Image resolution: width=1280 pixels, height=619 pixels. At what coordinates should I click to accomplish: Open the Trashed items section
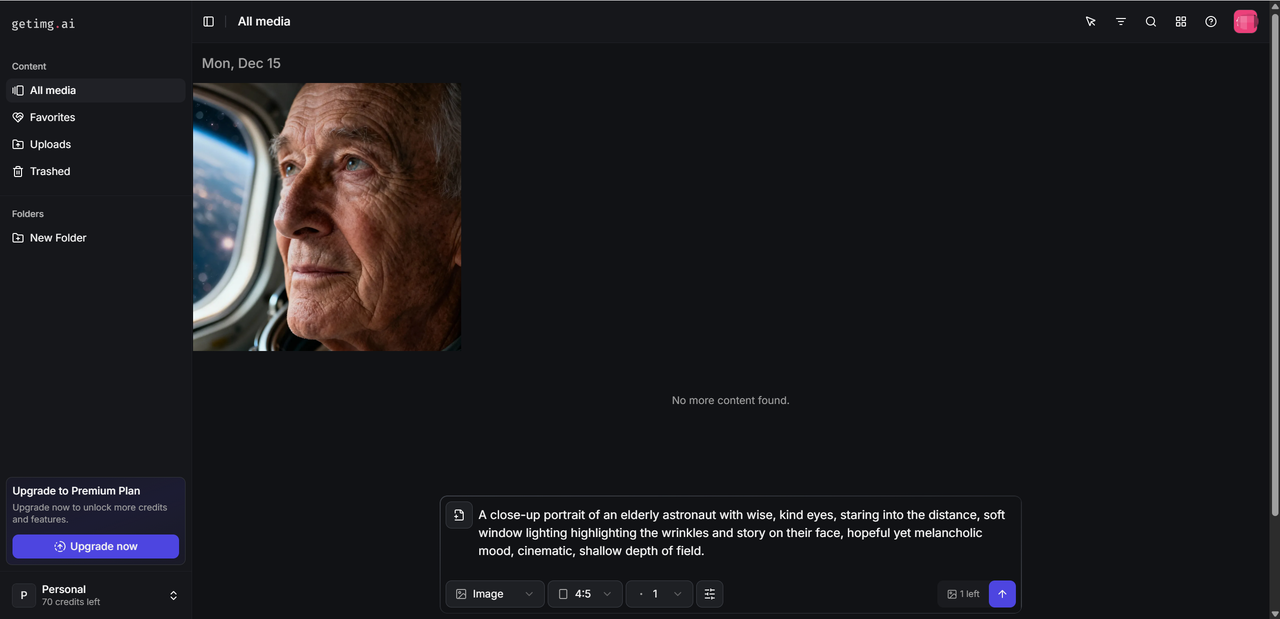tap(49, 171)
